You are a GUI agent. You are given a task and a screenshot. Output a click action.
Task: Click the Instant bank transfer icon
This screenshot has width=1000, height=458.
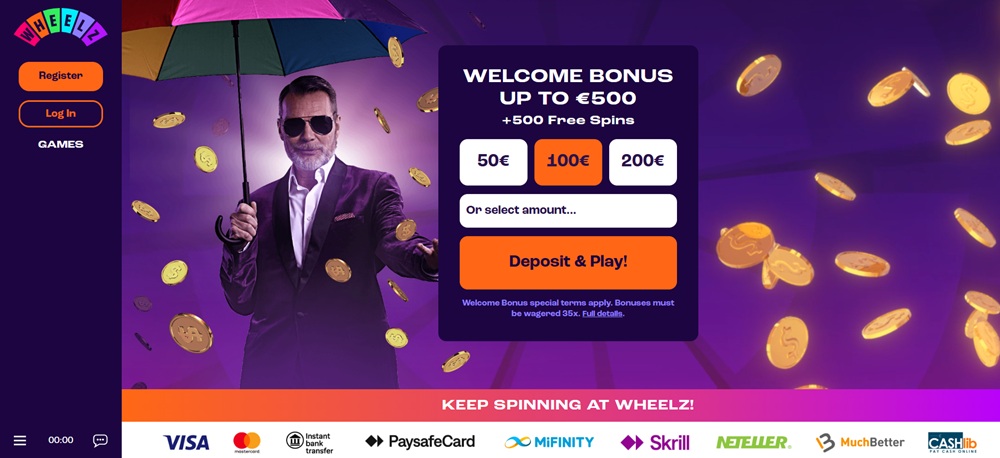[x=309, y=442]
